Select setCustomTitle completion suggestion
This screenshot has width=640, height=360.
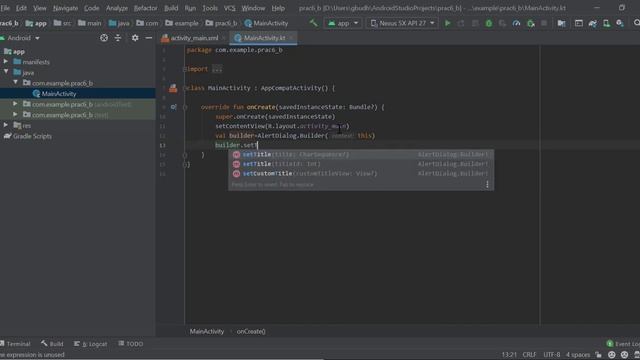click(361, 173)
